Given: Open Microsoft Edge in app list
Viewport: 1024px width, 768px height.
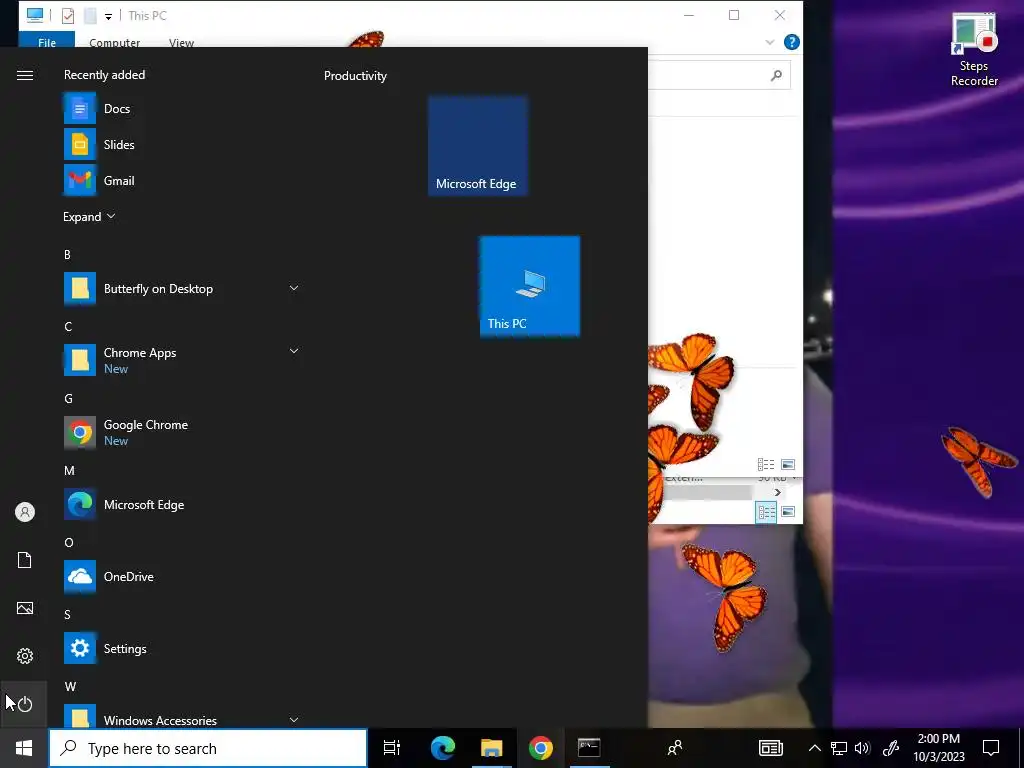Looking at the screenshot, I should 182,504.
